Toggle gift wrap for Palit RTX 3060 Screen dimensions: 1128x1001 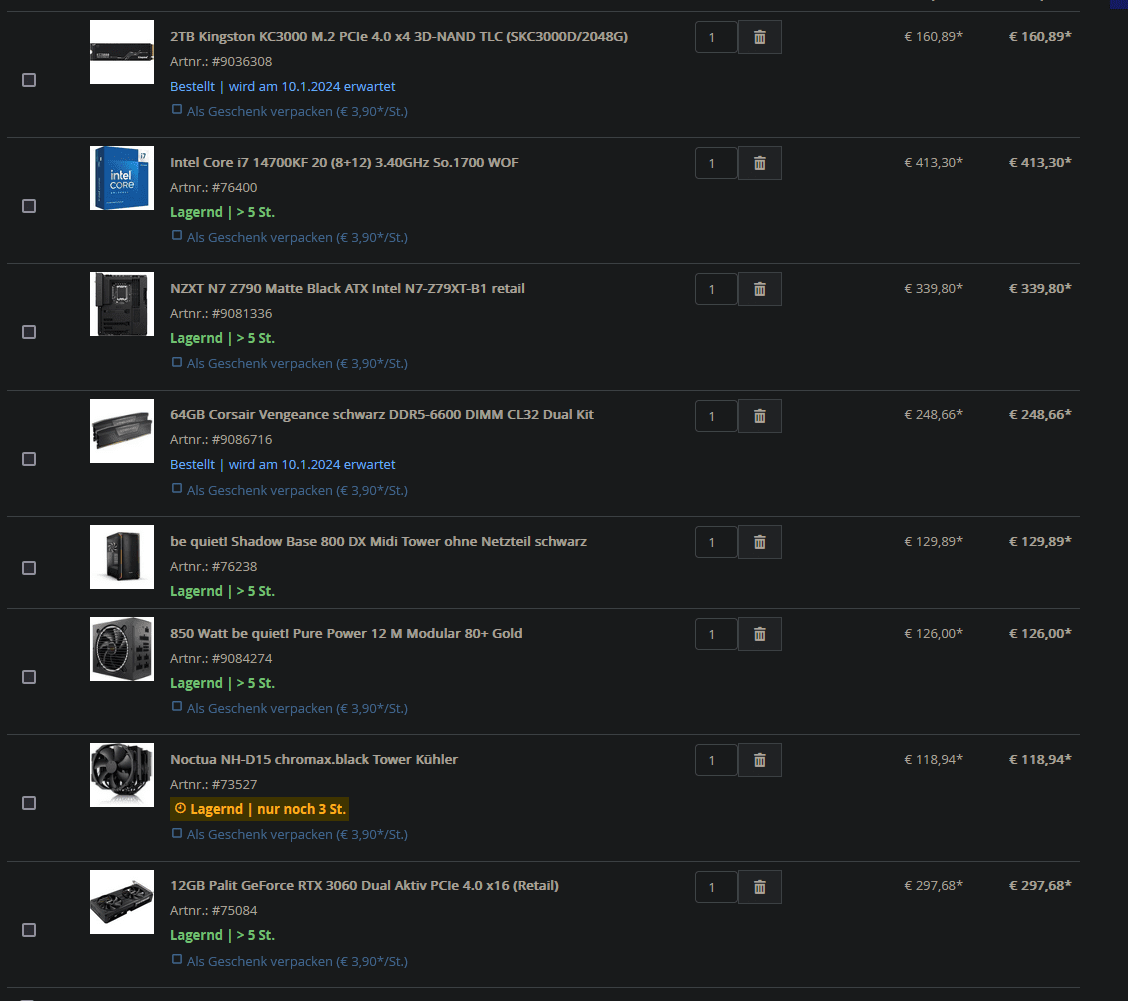click(177, 959)
